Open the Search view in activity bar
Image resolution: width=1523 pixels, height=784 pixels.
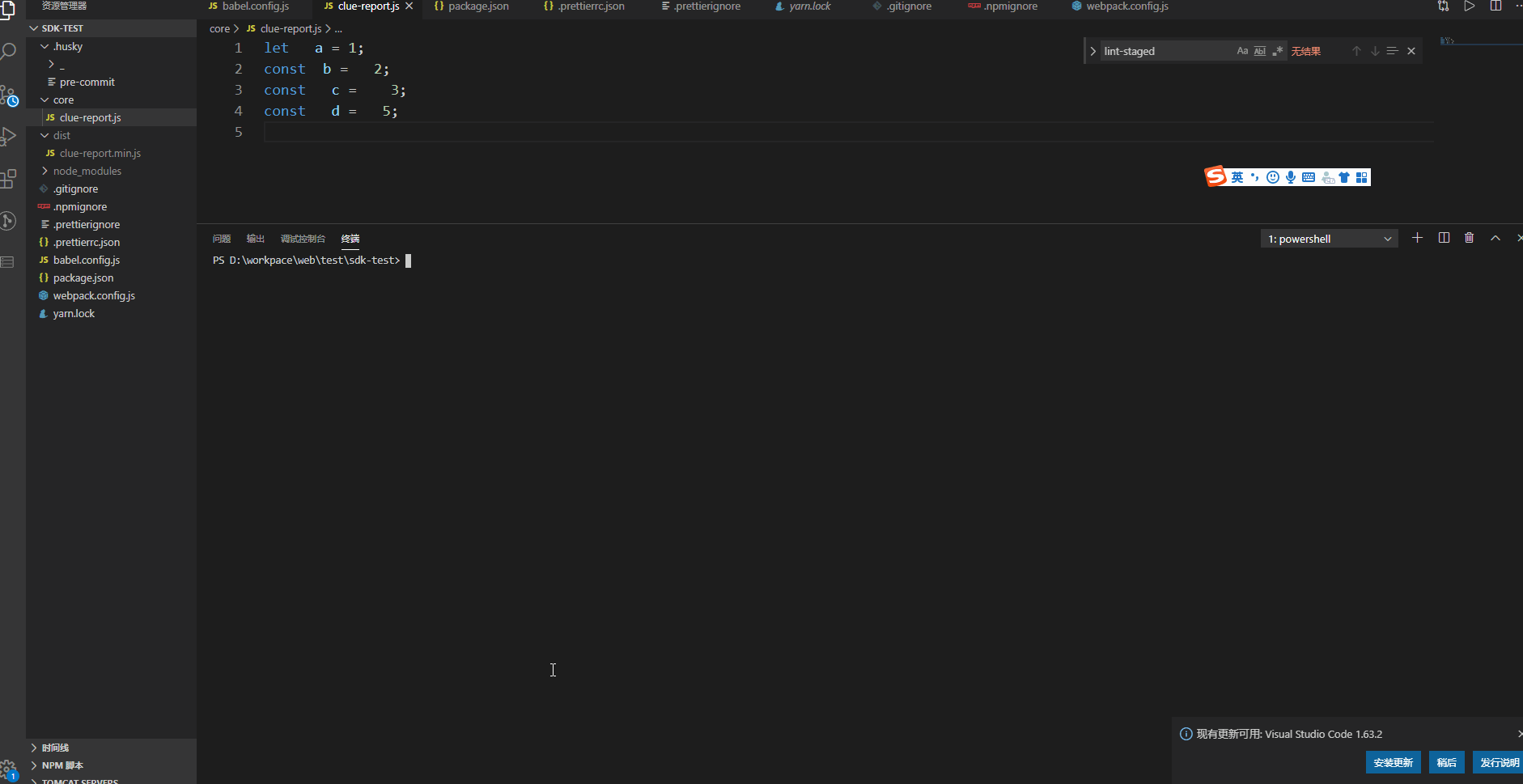(x=8, y=53)
